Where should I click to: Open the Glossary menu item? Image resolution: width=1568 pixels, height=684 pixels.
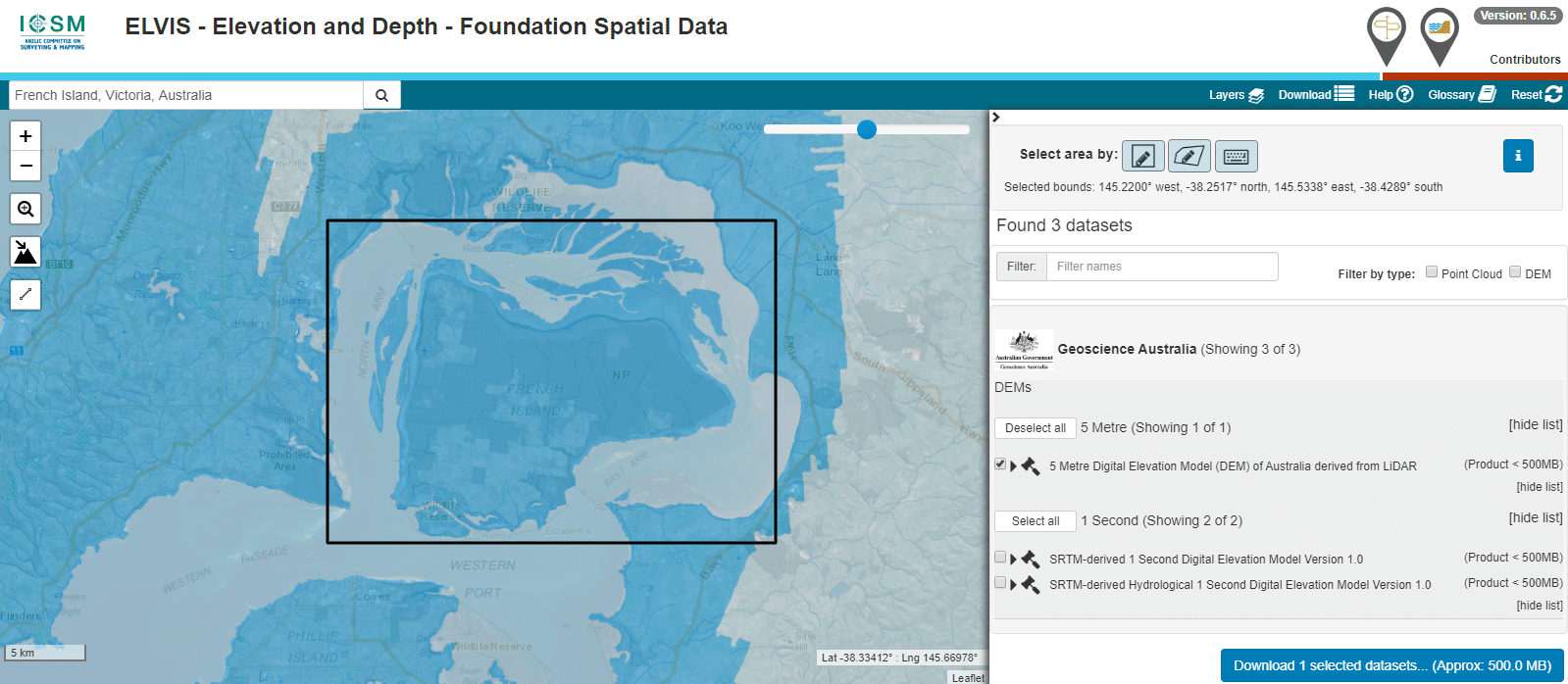tap(1461, 95)
